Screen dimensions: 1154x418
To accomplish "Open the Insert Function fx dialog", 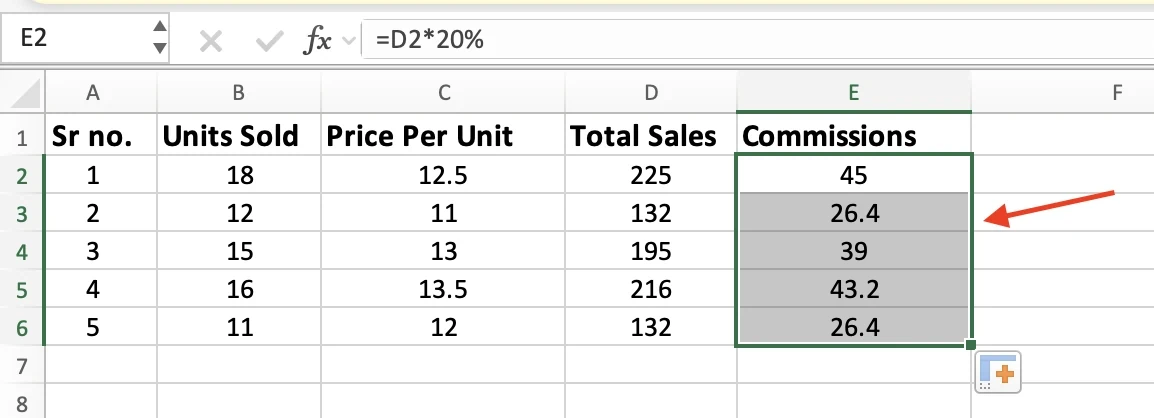I will coord(317,41).
